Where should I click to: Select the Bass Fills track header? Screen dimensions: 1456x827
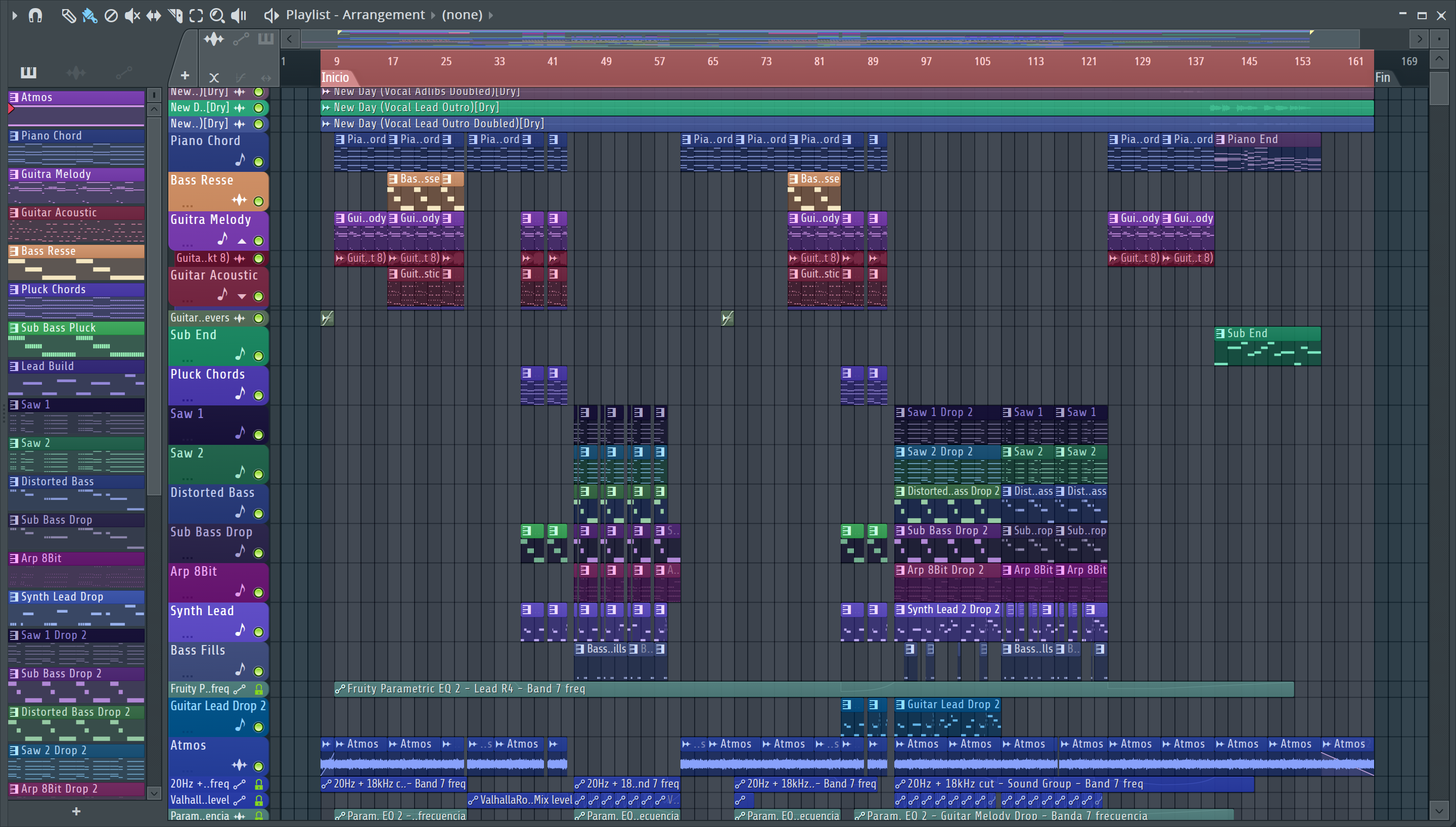coord(218,661)
